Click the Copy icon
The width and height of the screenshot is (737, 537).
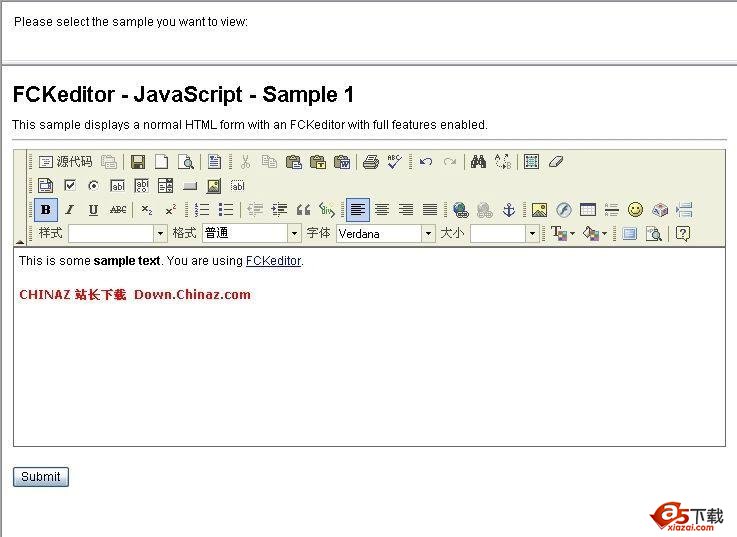click(269, 162)
